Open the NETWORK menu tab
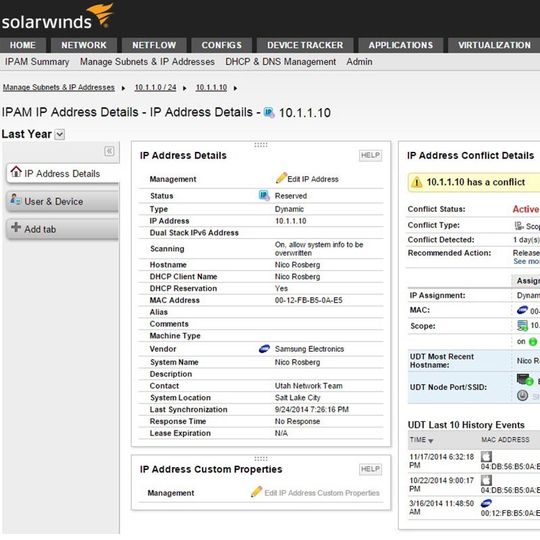The image size is (540, 540). [84, 45]
